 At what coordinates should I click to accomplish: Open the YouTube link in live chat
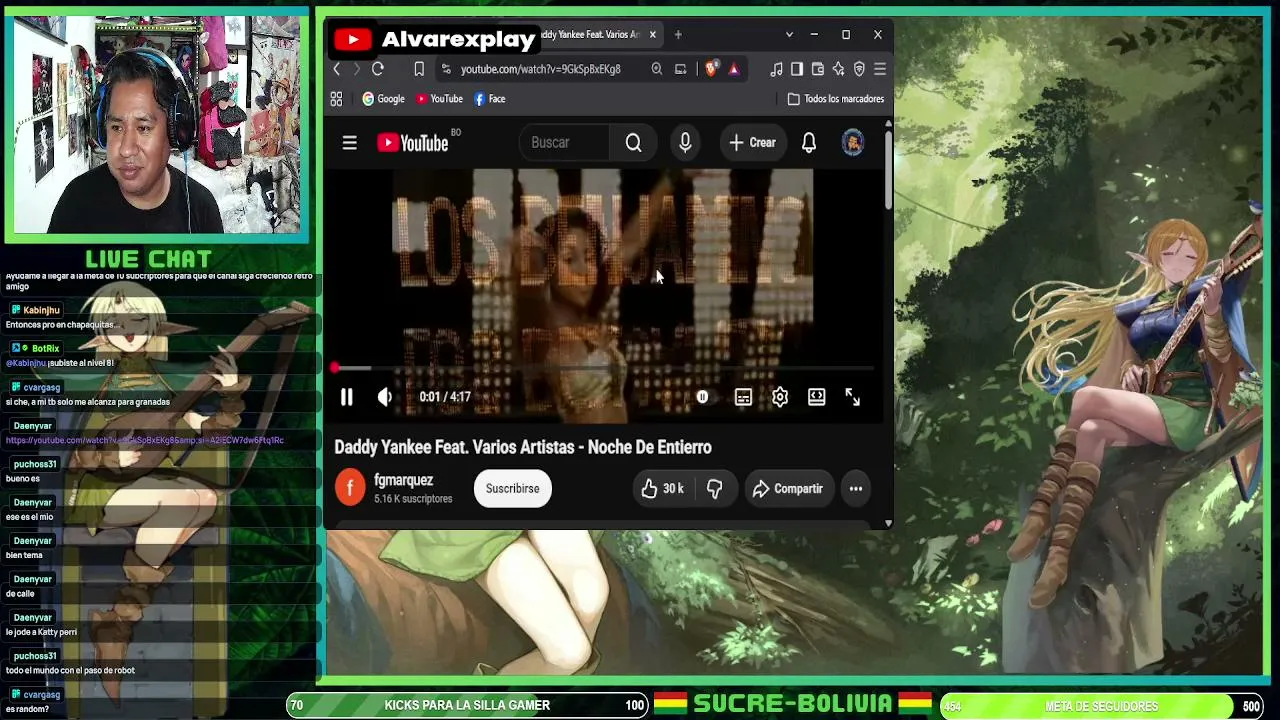point(145,440)
